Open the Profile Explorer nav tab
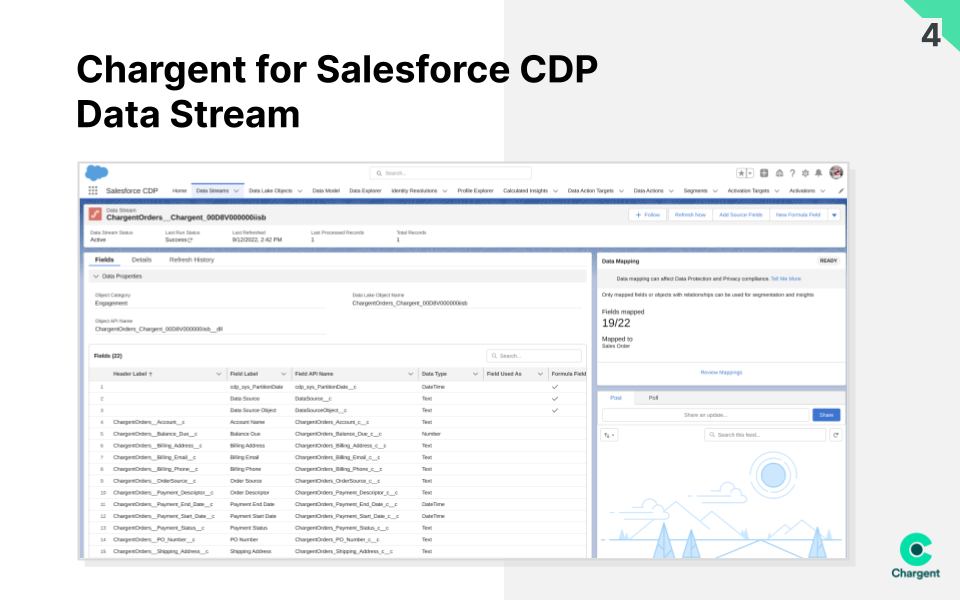This screenshot has height=600, width=960. 475,191
